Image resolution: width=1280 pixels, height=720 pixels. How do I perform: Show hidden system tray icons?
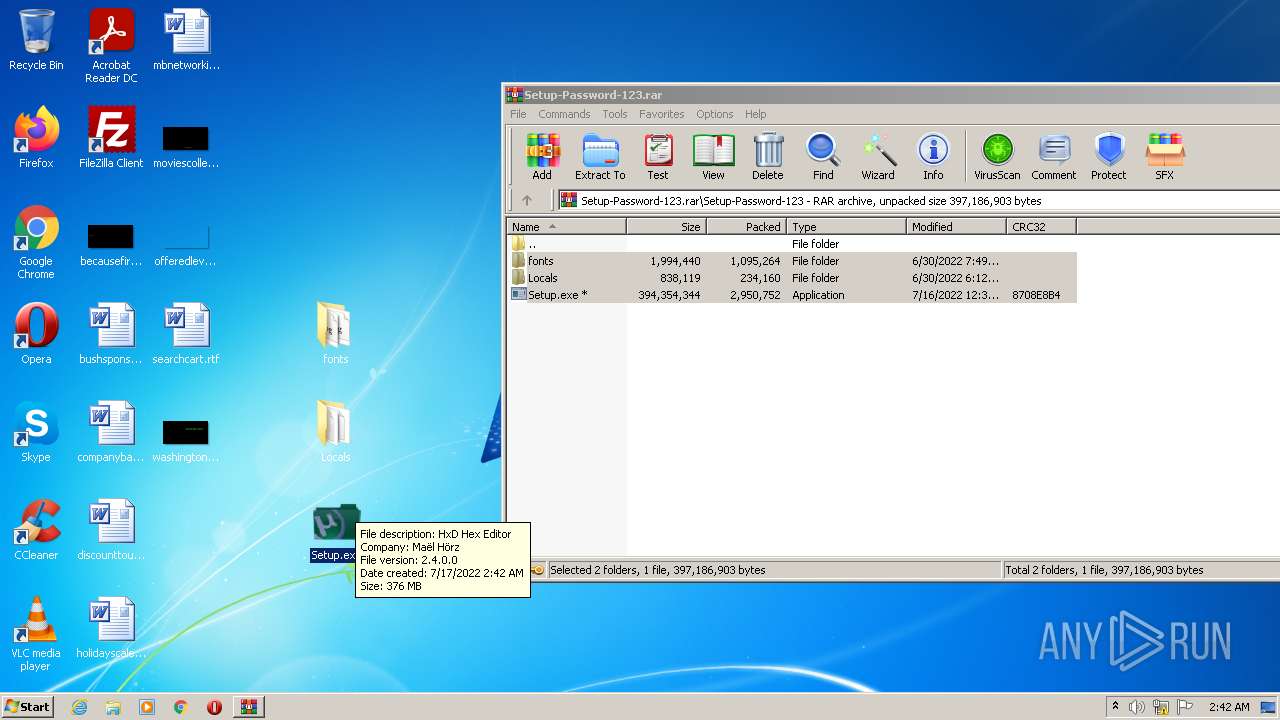coord(1115,707)
